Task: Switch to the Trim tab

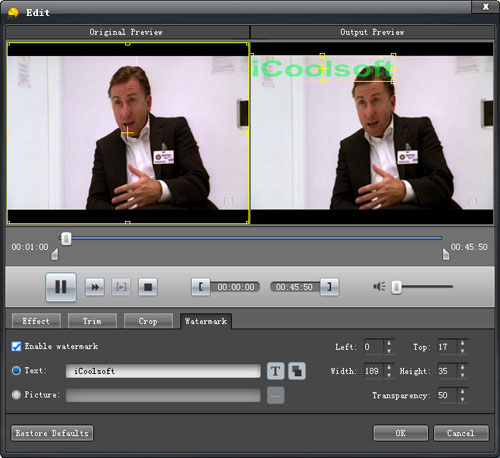Action: (x=92, y=321)
